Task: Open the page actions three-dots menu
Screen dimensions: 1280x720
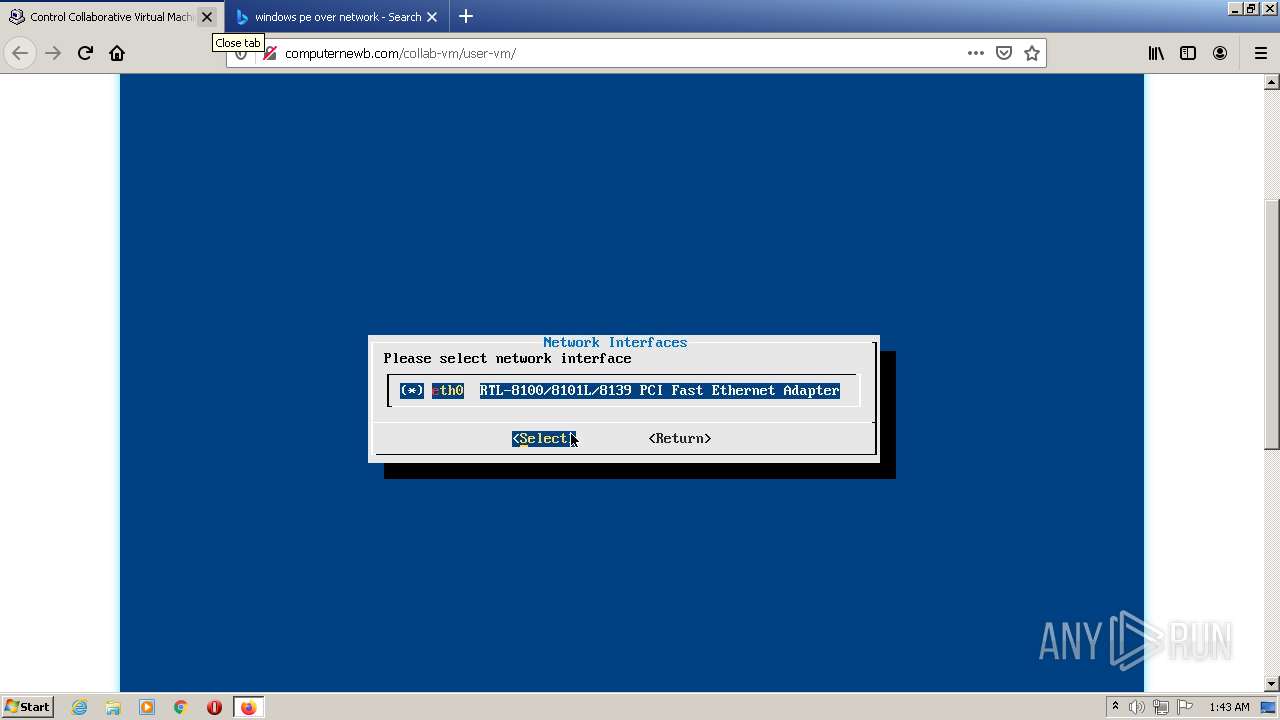Action: [x=976, y=53]
